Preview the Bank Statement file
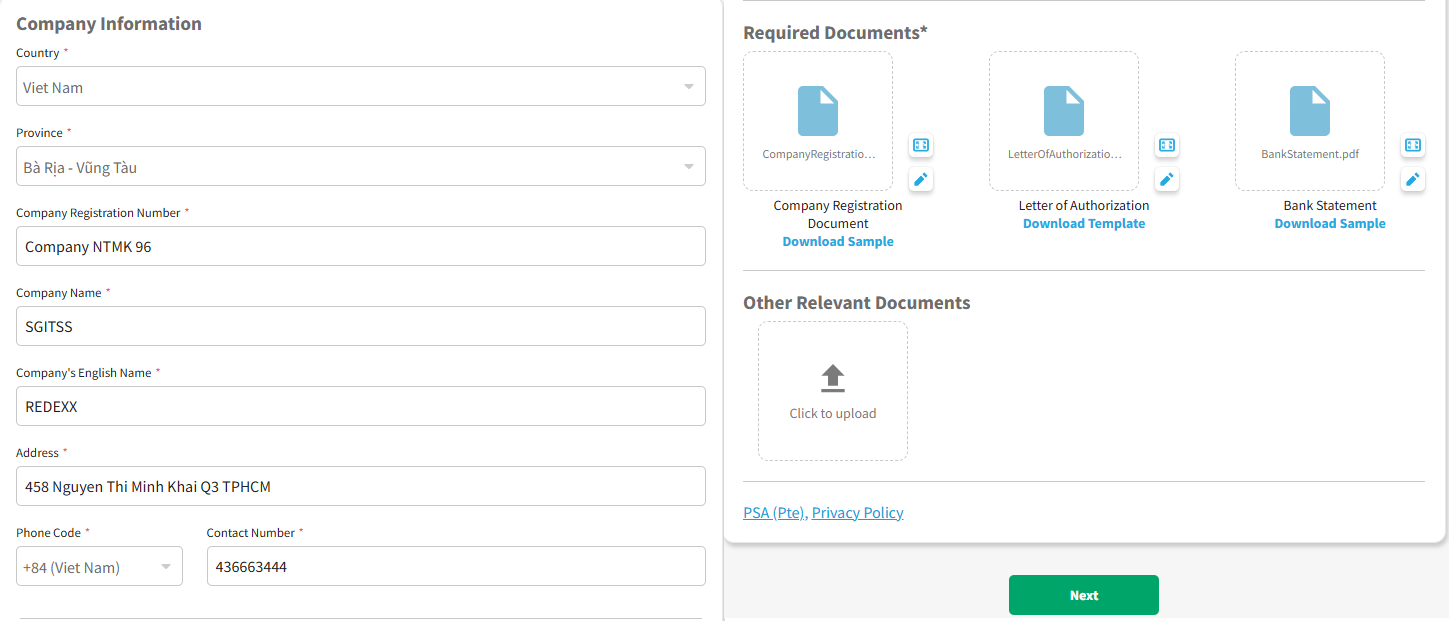This screenshot has height=621, width=1449. pos(1413,146)
